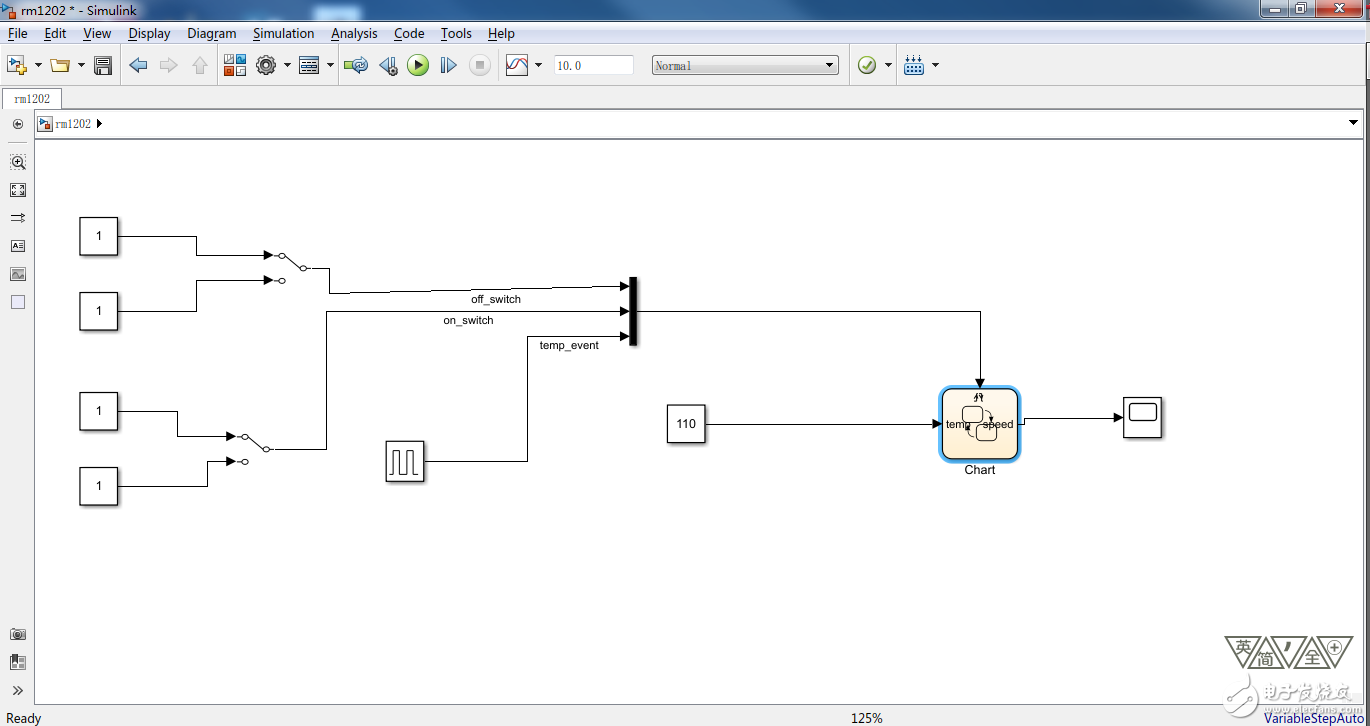Open the File menu
The image size is (1370, 726).
(x=17, y=33)
